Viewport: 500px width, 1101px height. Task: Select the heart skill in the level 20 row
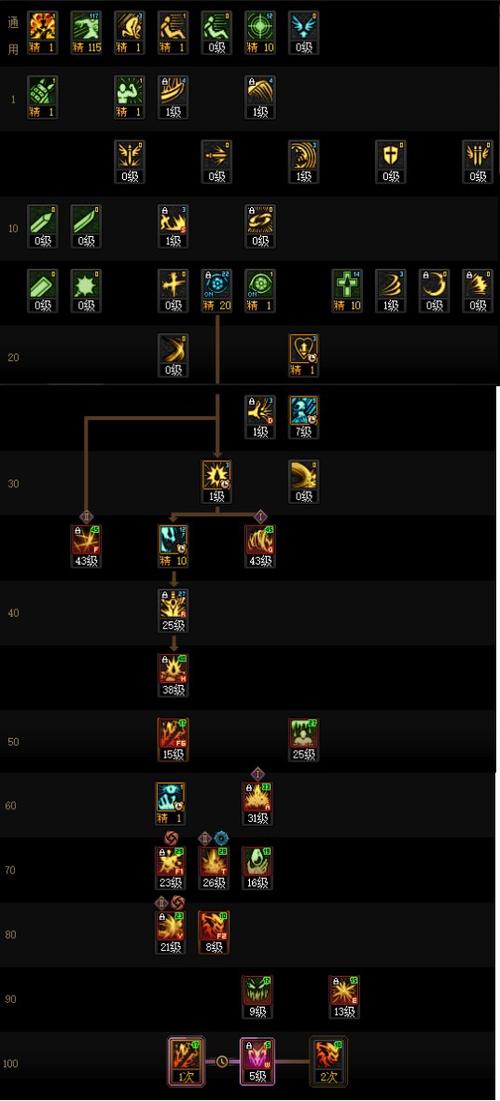[303, 355]
